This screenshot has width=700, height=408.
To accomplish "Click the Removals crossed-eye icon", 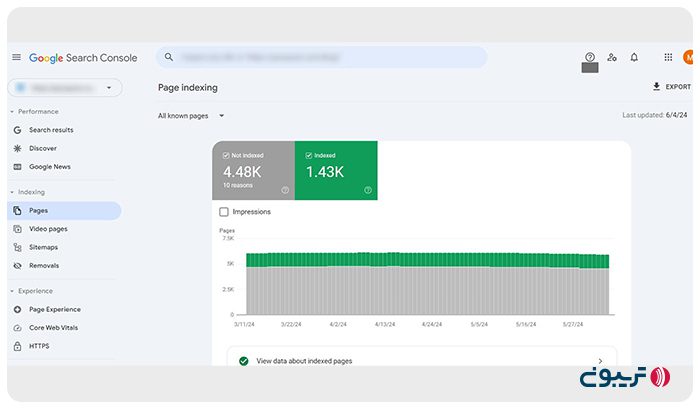I will [17, 266].
